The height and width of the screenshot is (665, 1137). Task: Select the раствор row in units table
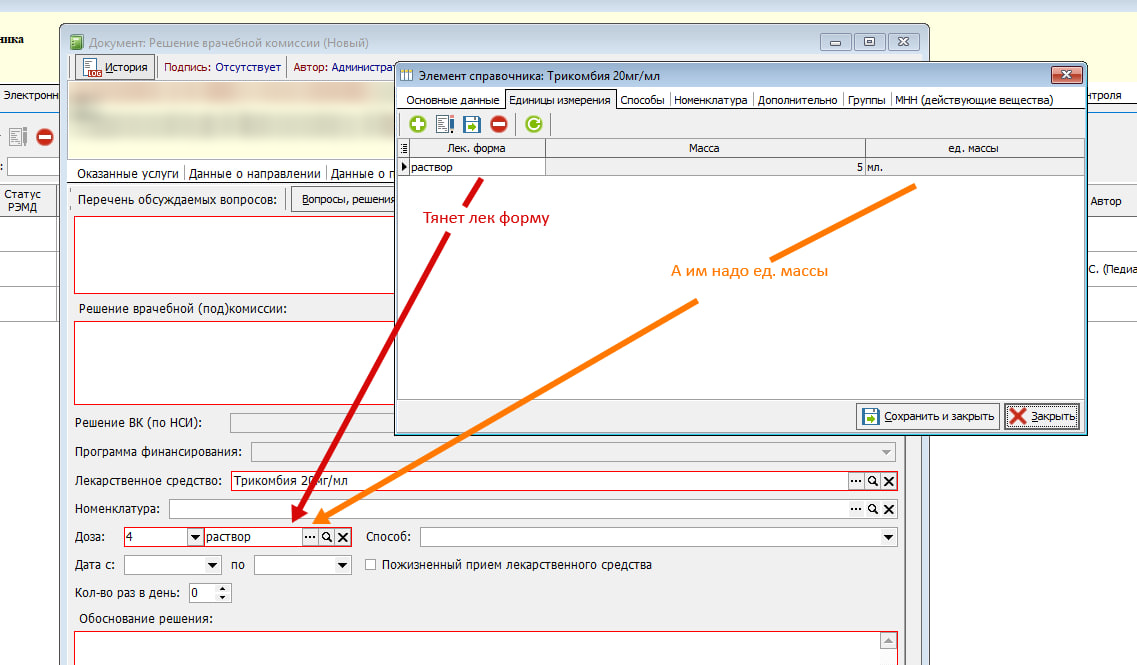click(742, 167)
